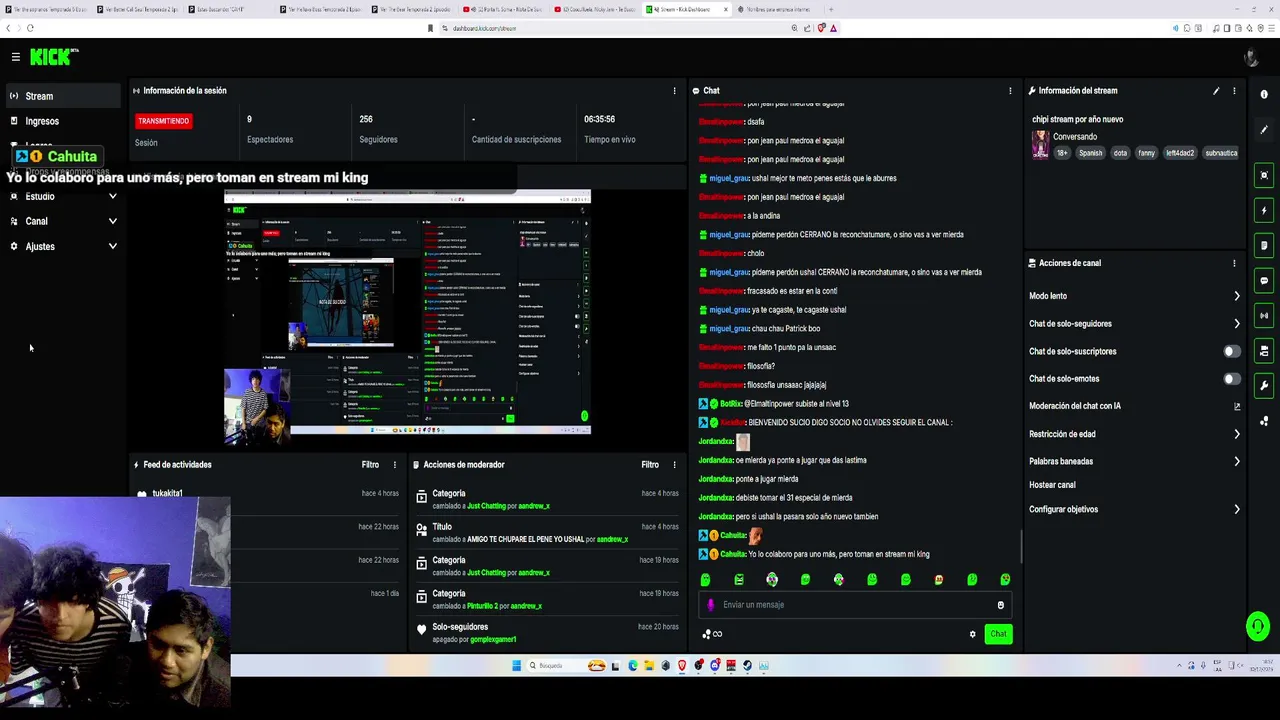This screenshot has width=1280, height=720.
Task: Open Acciones de canal options menu
Action: [1234, 263]
